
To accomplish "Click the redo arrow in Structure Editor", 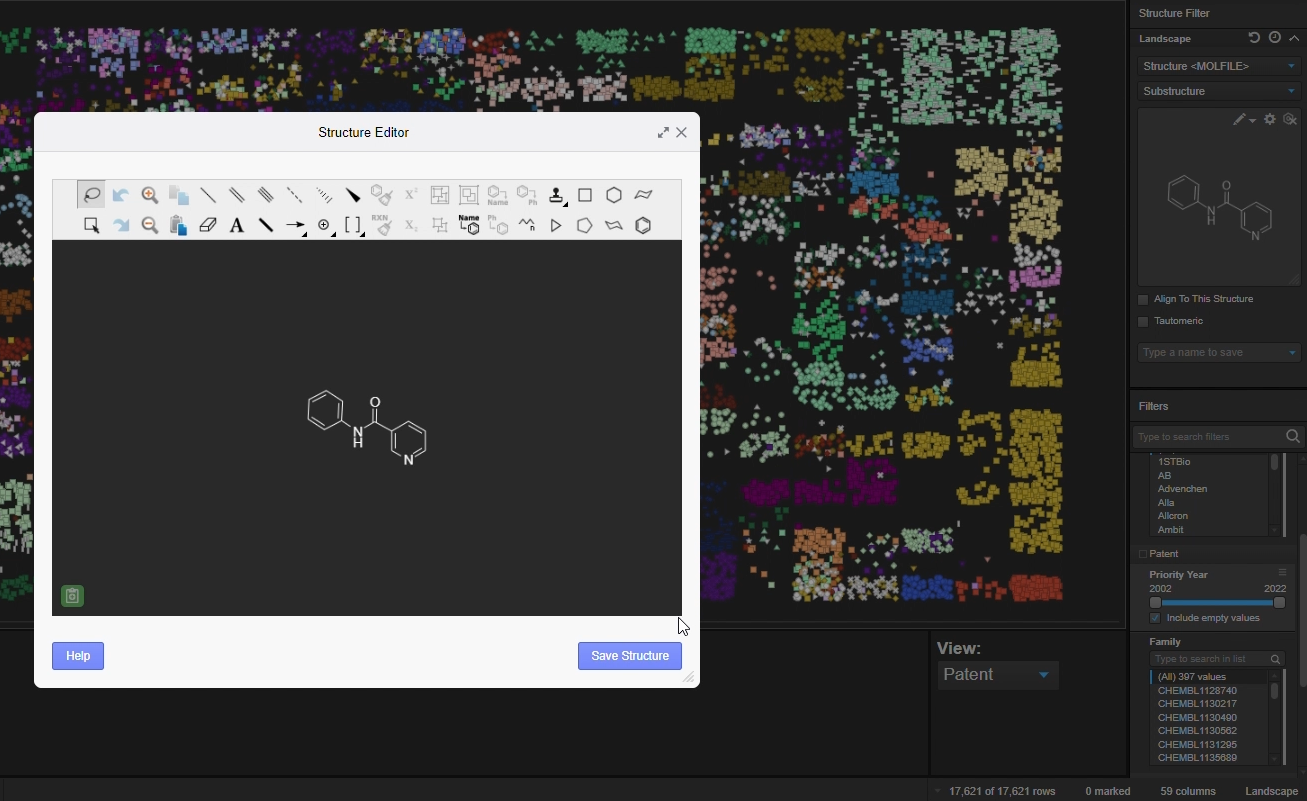I will 121,226.
